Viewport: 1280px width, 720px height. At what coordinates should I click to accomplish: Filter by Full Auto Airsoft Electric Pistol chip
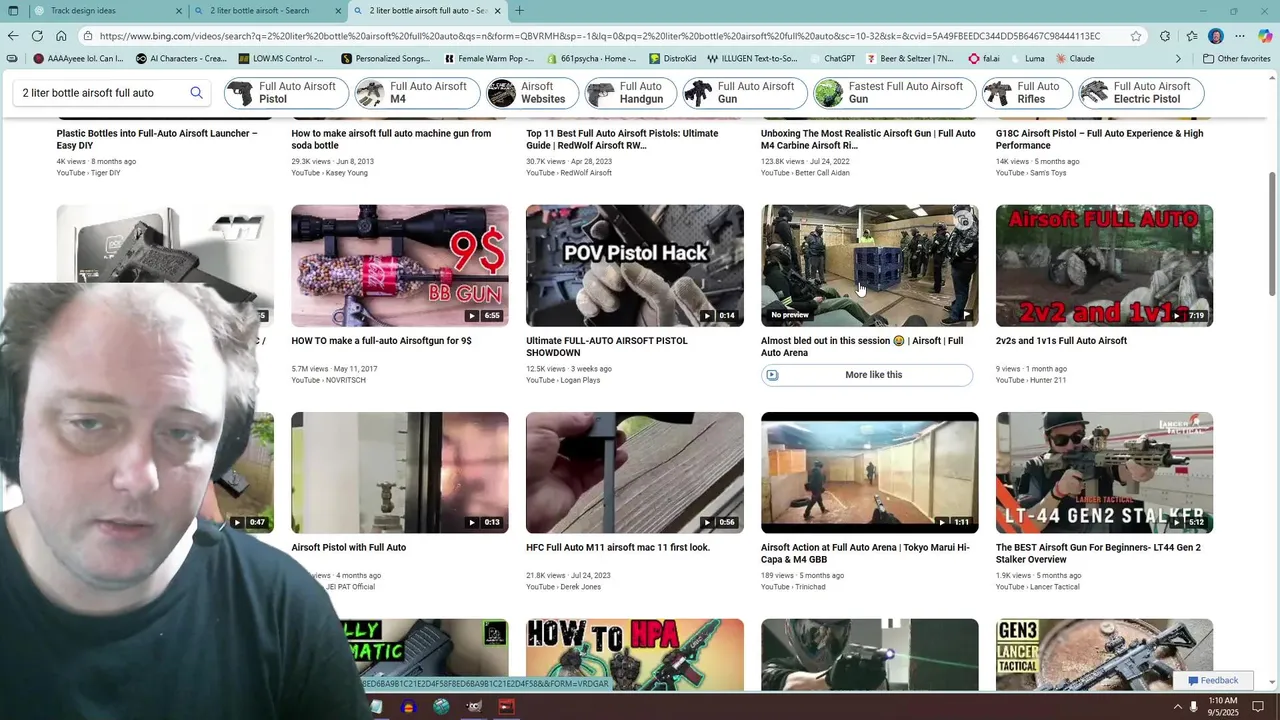[1141, 93]
